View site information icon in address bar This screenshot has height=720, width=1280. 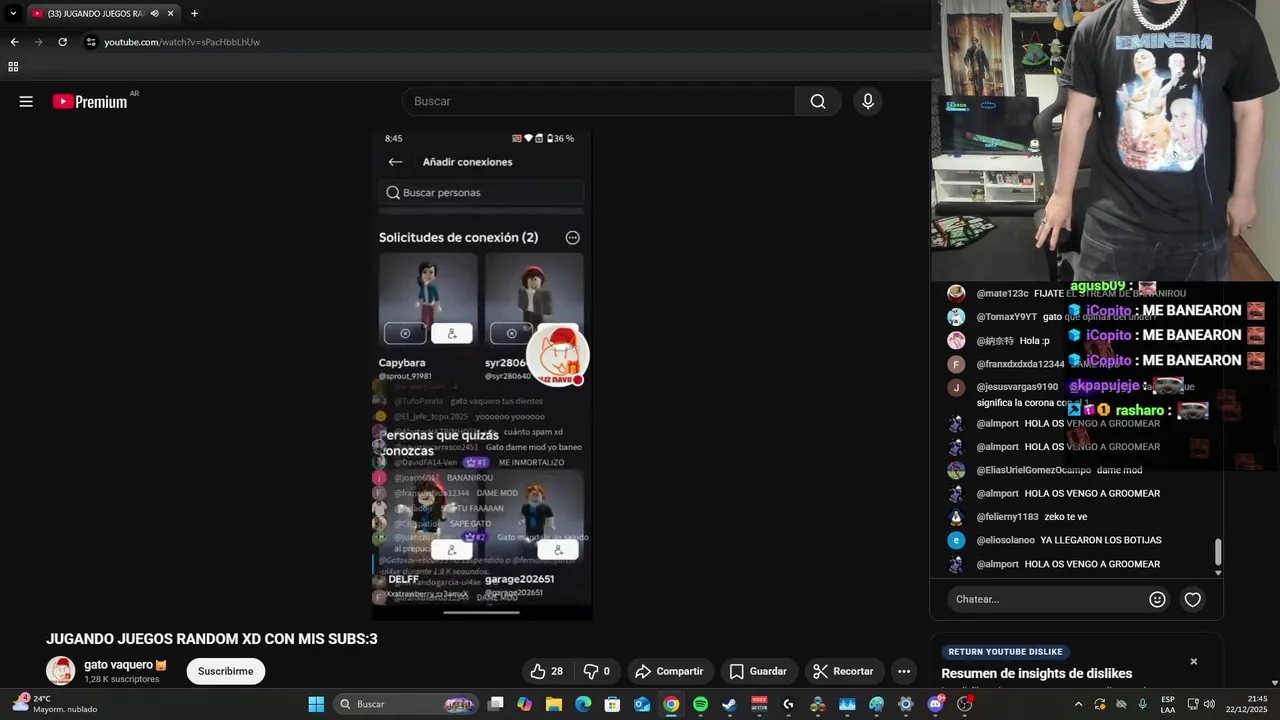pyautogui.click(x=91, y=42)
